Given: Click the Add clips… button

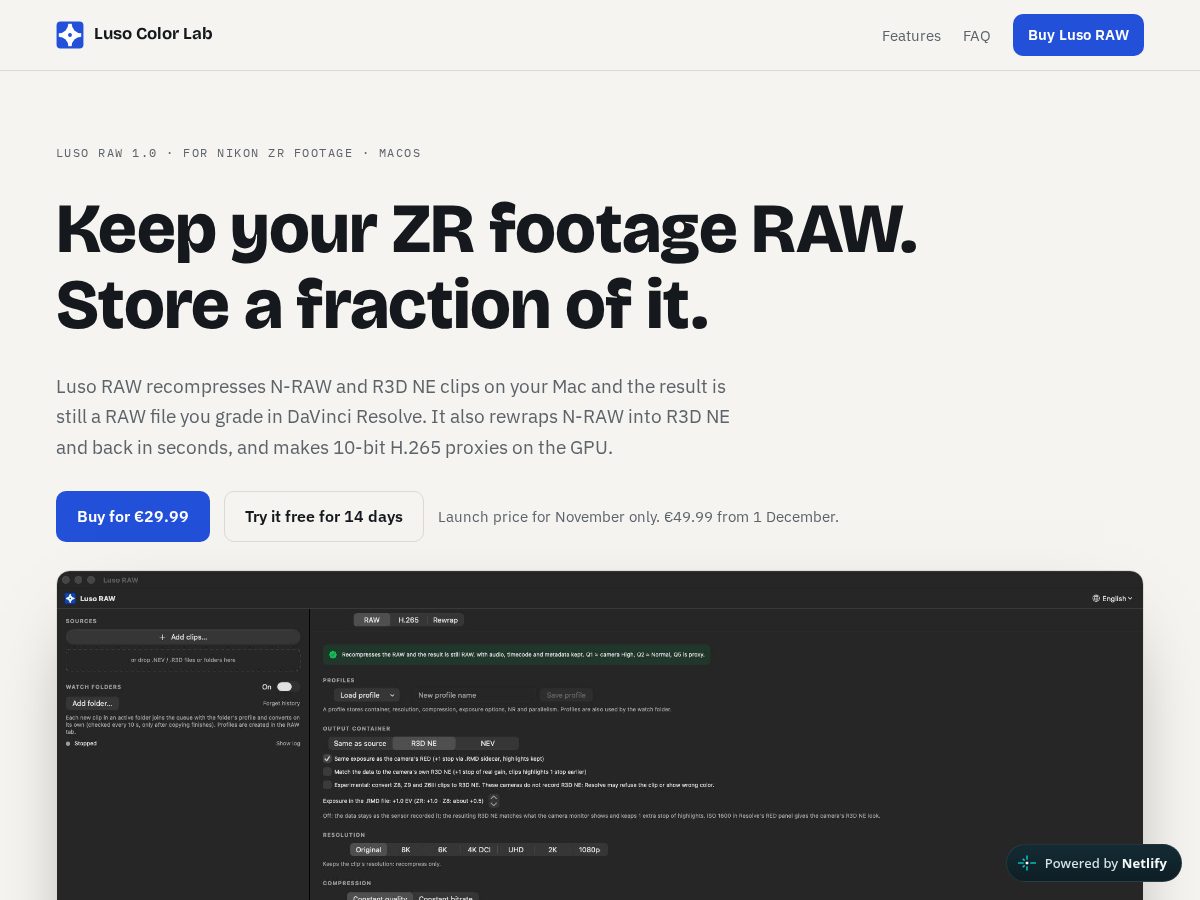Looking at the screenshot, I should (x=183, y=637).
